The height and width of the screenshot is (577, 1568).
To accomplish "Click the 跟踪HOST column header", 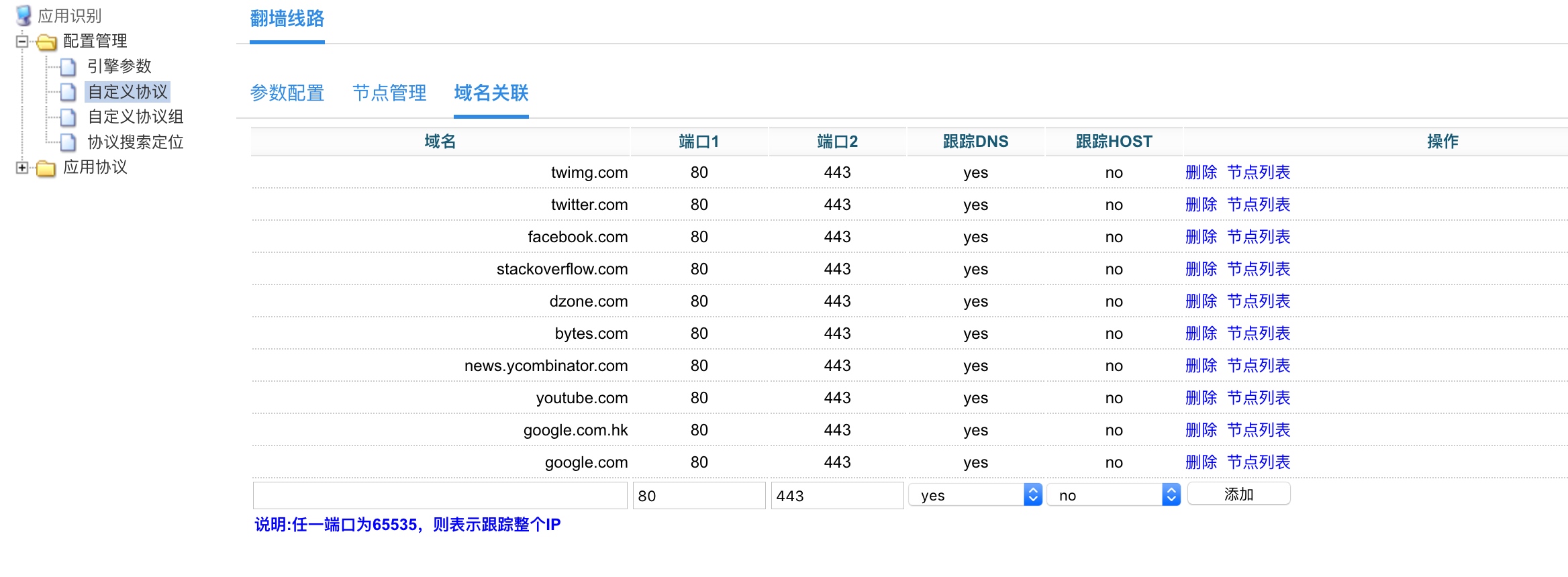I will [x=1114, y=142].
